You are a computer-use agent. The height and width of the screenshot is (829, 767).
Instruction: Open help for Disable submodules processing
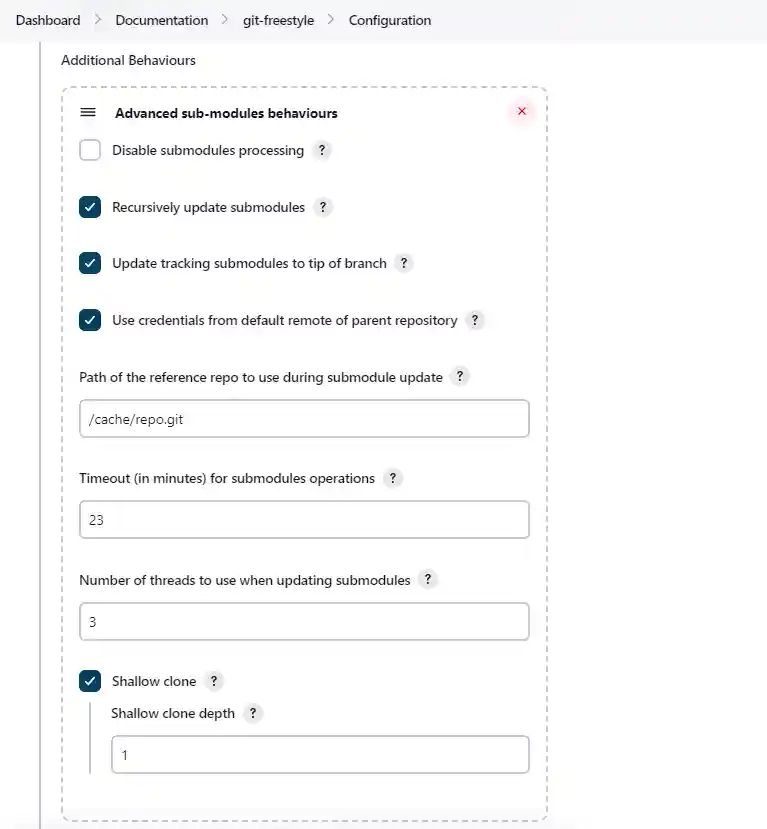pos(321,151)
